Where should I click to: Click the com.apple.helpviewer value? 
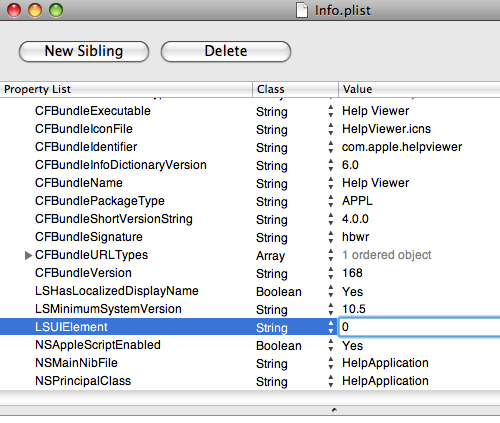pos(402,147)
